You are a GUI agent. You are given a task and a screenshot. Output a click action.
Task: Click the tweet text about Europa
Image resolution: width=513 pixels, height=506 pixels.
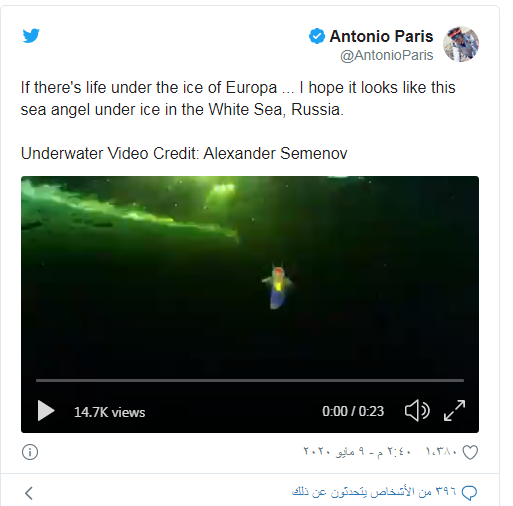pos(238,98)
